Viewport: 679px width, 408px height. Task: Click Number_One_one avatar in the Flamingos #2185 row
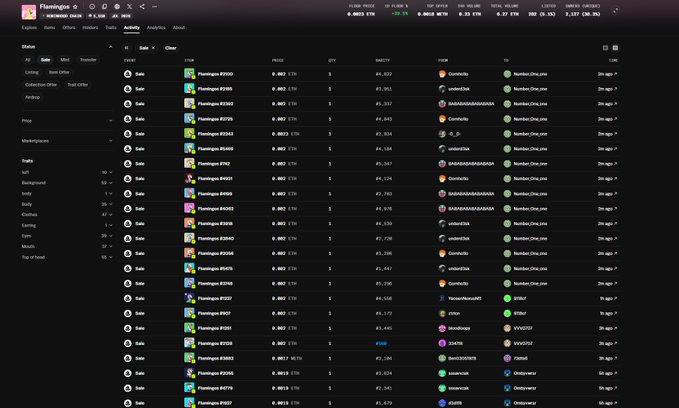coord(507,89)
